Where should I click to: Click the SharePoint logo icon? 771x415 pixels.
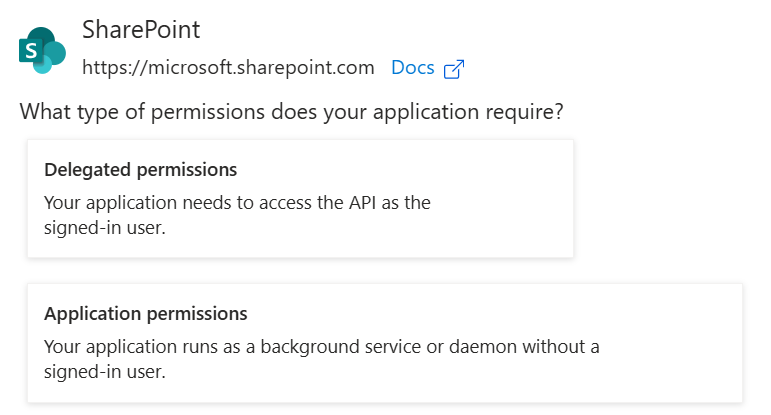pos(42,50)
